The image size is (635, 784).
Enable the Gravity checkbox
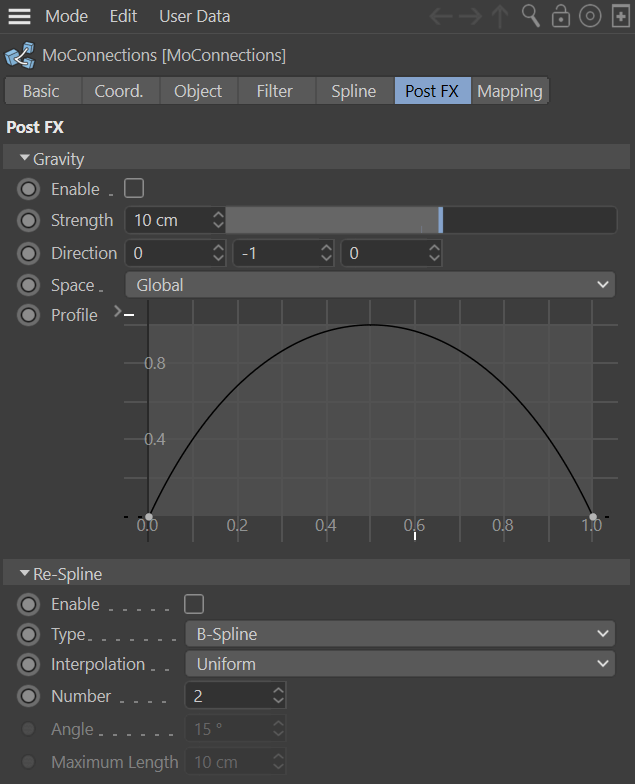click(133, 189)
